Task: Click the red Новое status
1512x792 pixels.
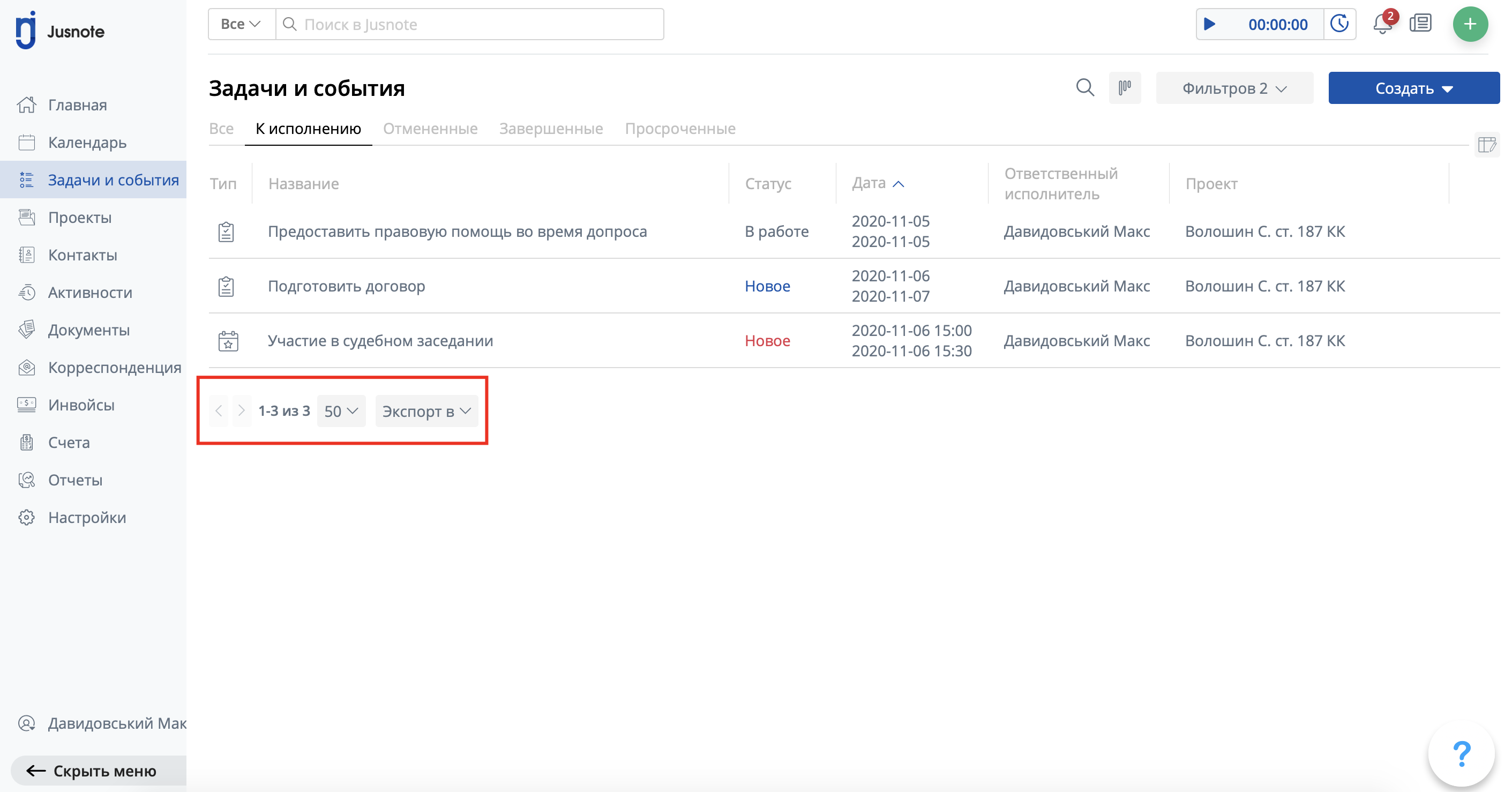Action: (767, 341)
